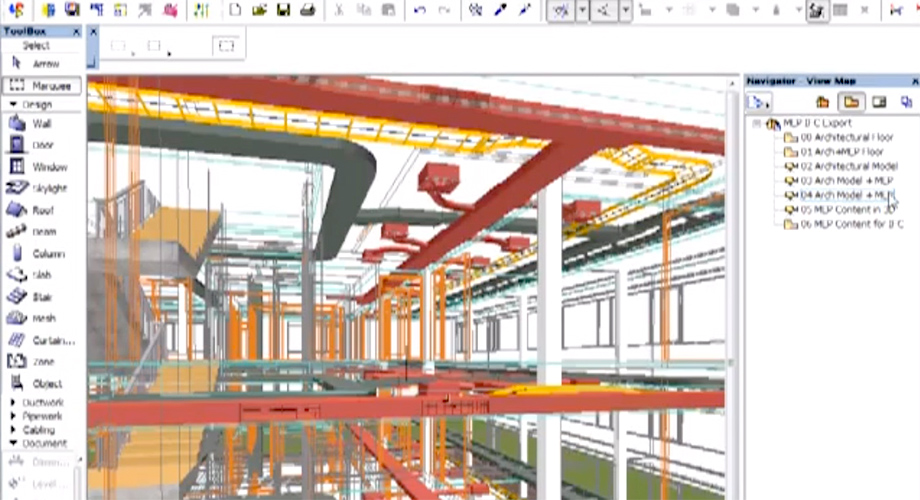Switch Navigator to Layout Book icon
920x500 pixels.
click(x=879, y=102)
